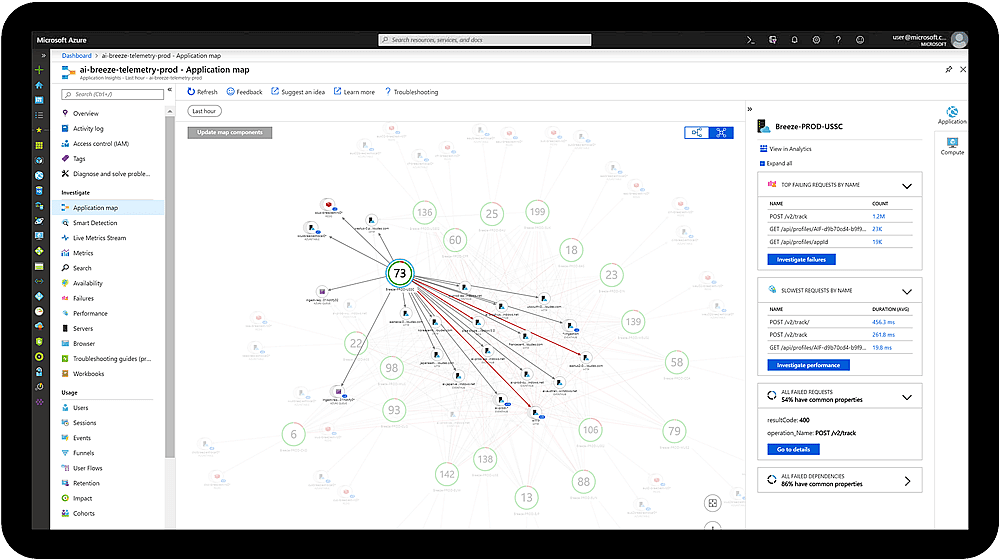
Task: Click the zoom-to-fit button on the map
Action: (712, 503)
